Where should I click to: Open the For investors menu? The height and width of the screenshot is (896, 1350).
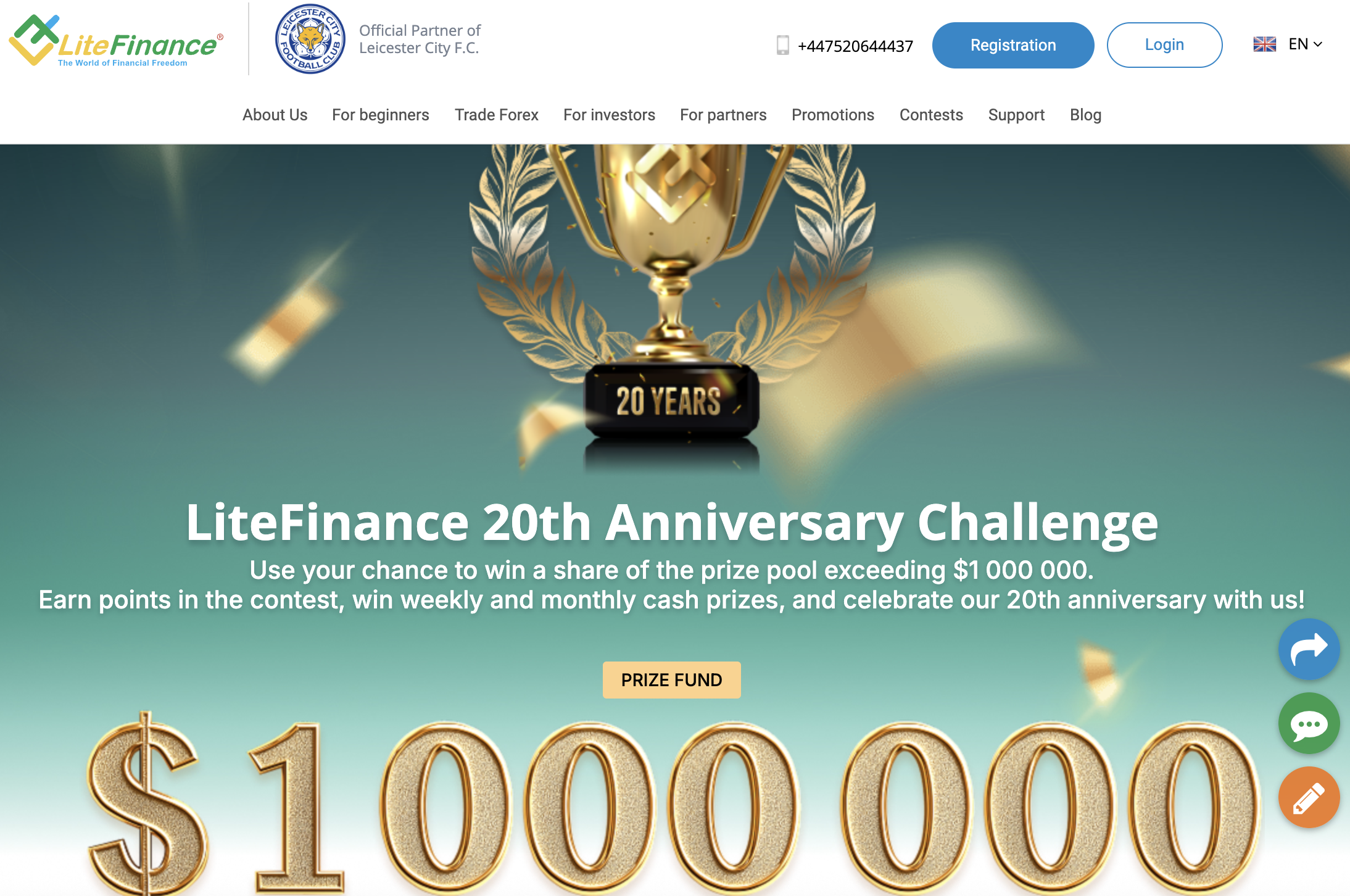click(x=609, y=115)
